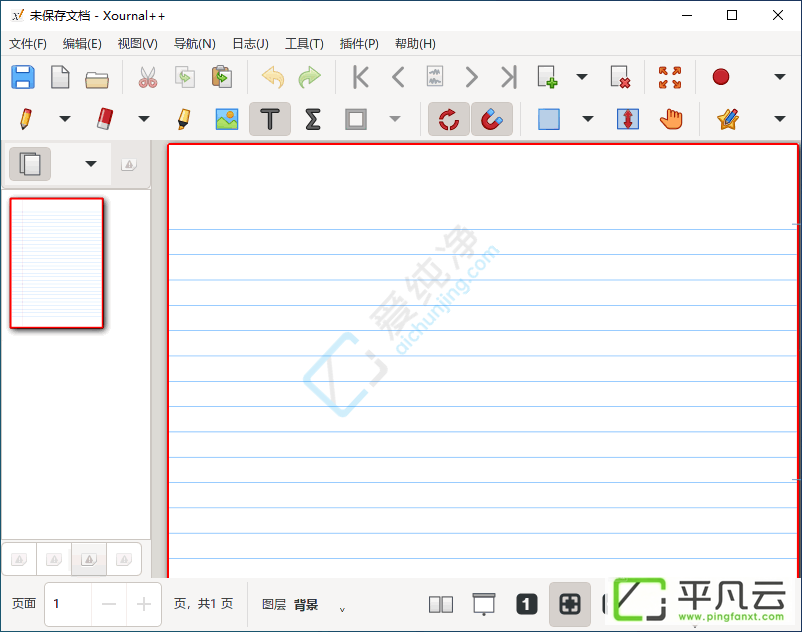
Task: Open default tool settings star-pencil icon
Action: tap(728, 119)
